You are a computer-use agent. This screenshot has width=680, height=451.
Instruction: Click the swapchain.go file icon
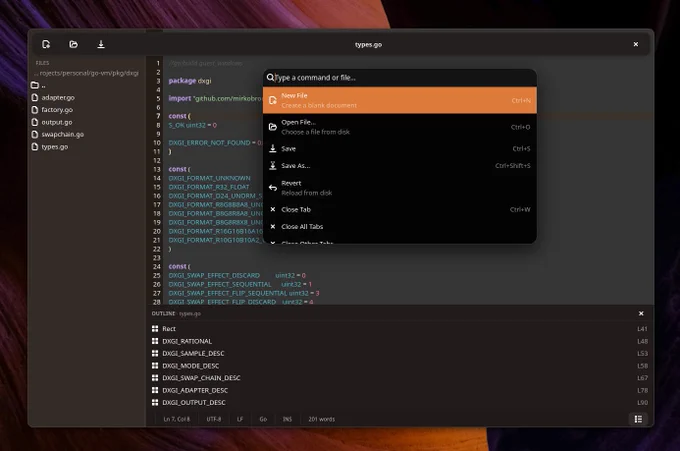click(35, 134)
